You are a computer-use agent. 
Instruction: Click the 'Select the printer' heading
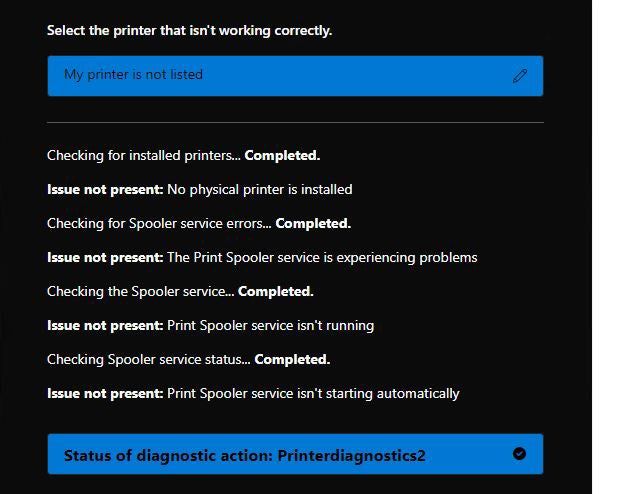(189, 30)
